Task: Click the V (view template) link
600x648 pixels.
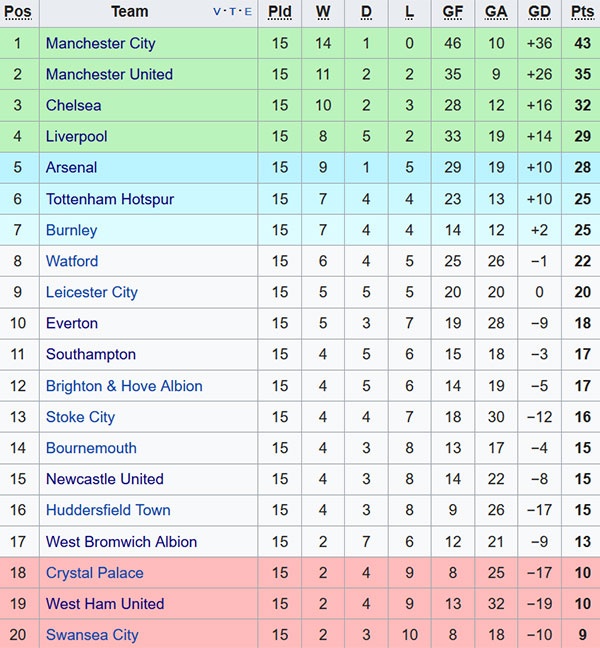Action: [x=218, y=13]
